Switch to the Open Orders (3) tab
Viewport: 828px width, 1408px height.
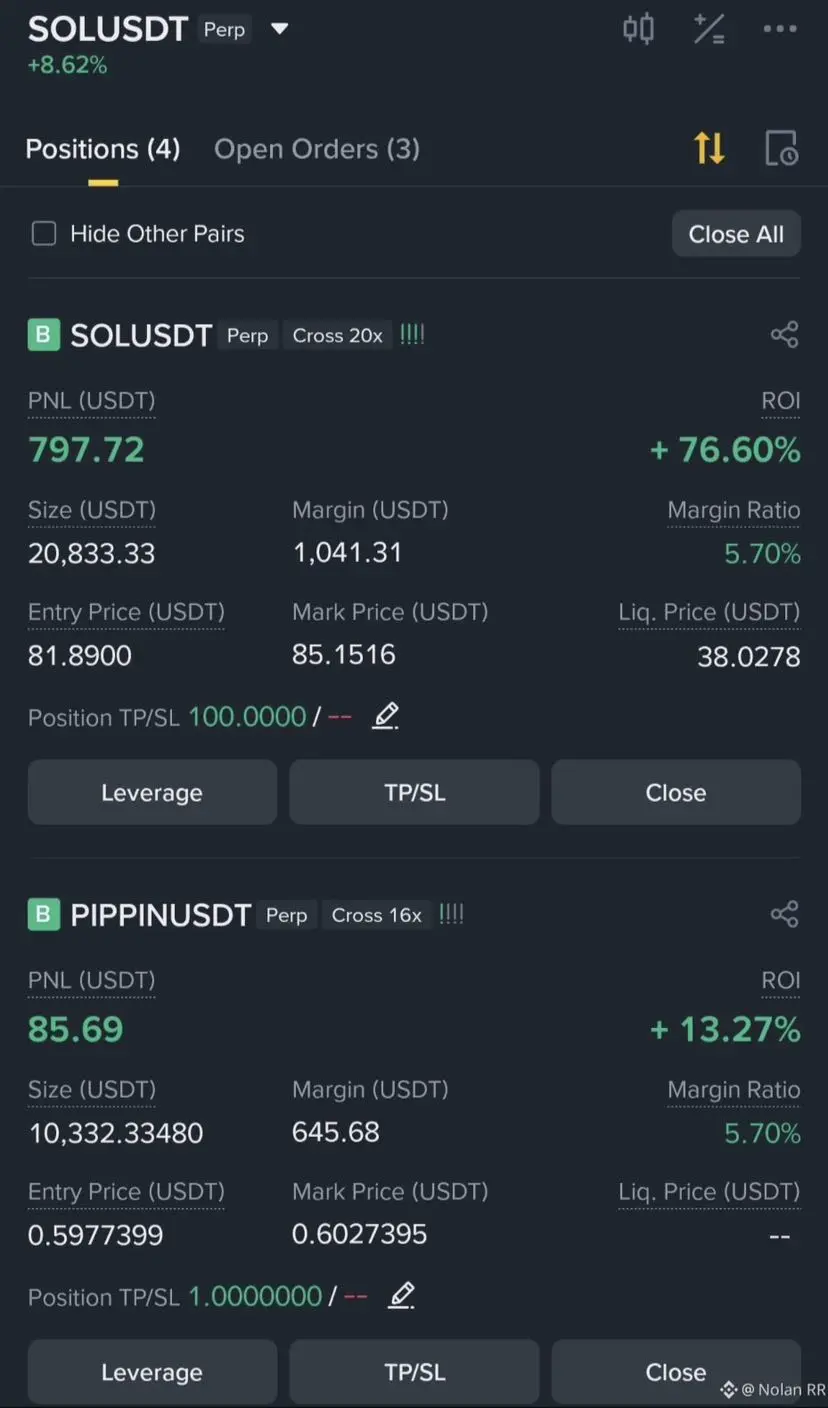[x=317, y=149]
